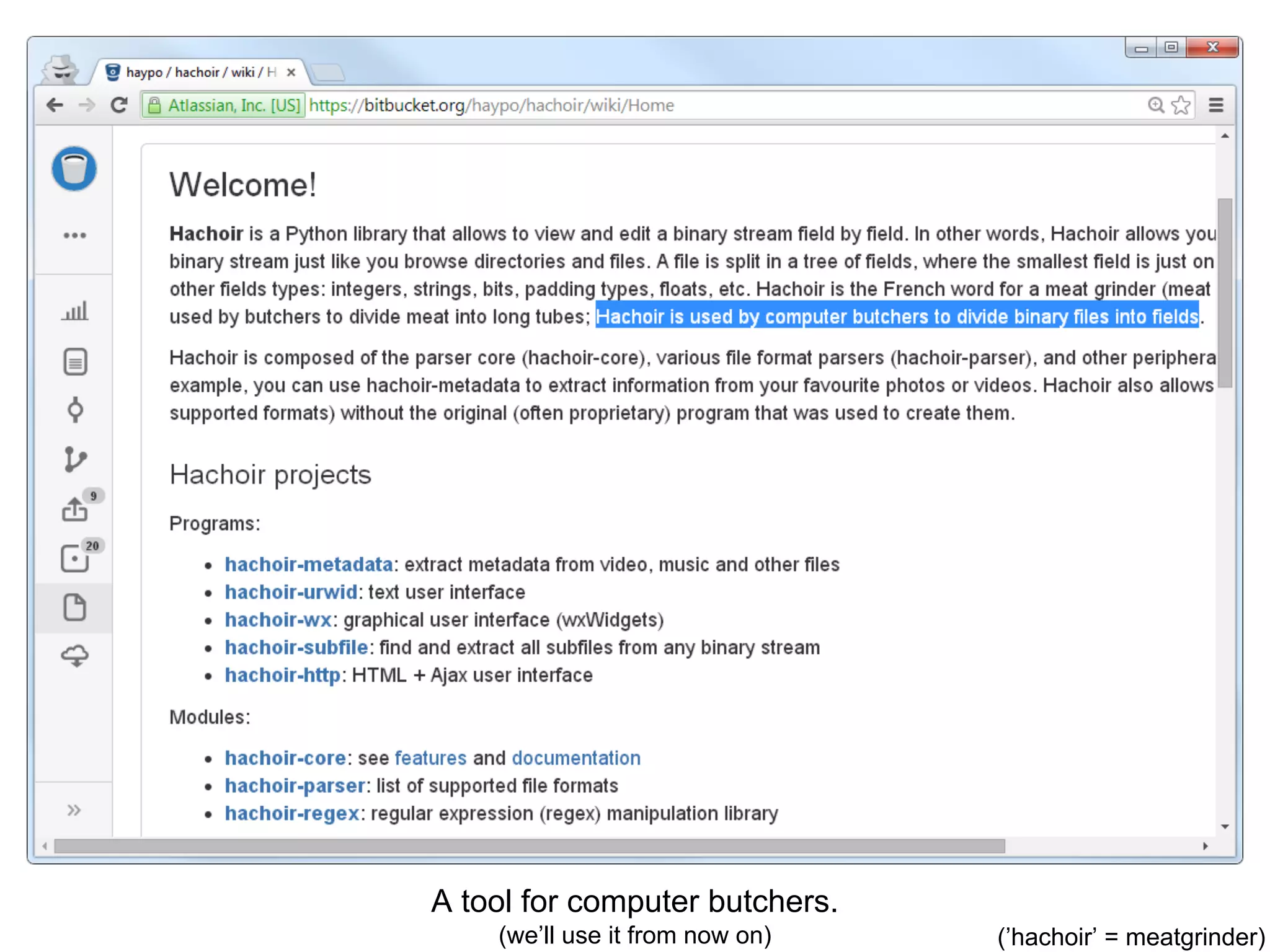Click the 'Hachoir projects' heading

(x=270, y=475)
